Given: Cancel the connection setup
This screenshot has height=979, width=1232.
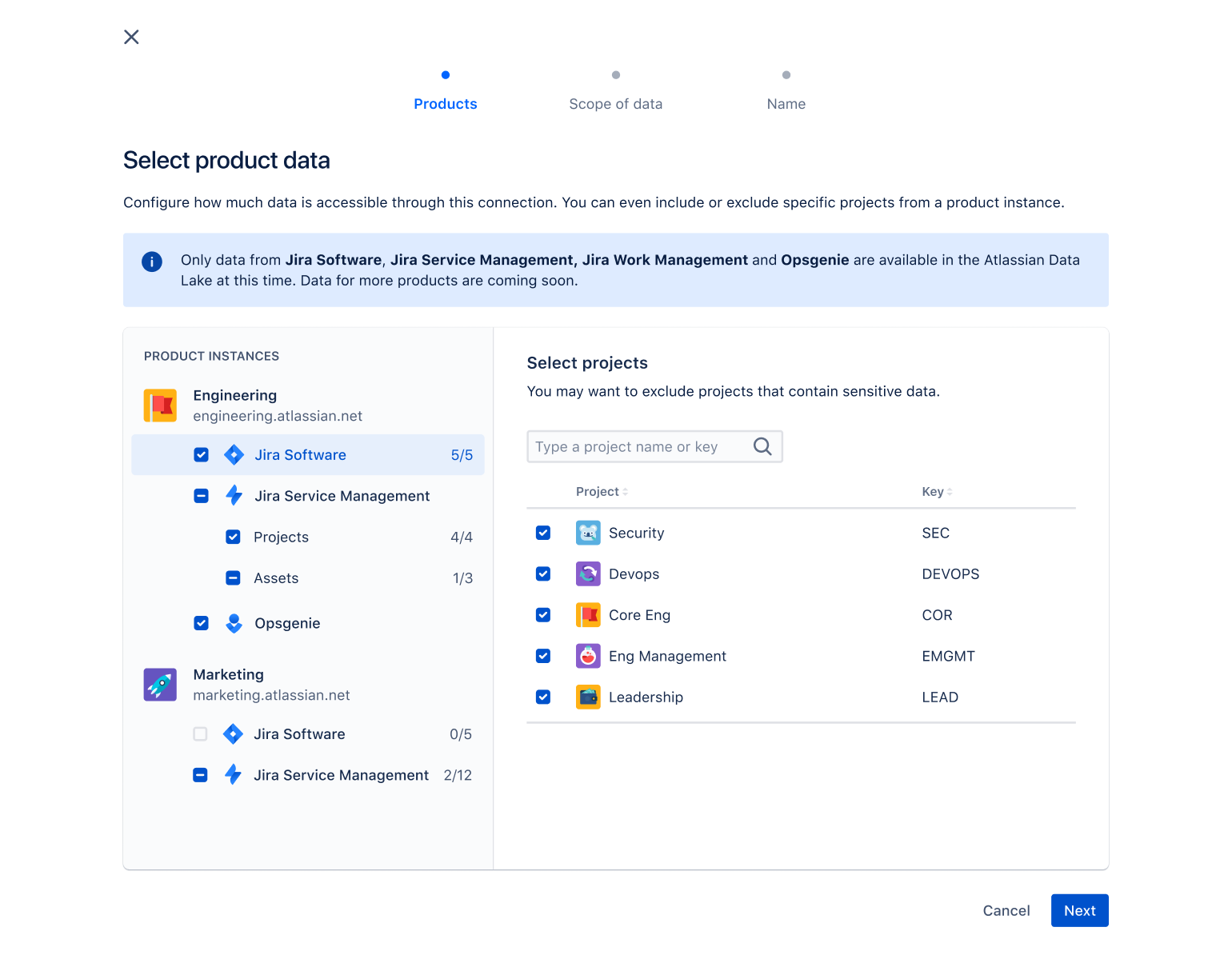Looking at the screenshot, I should pyautogui.click(x=1006, y=910).
